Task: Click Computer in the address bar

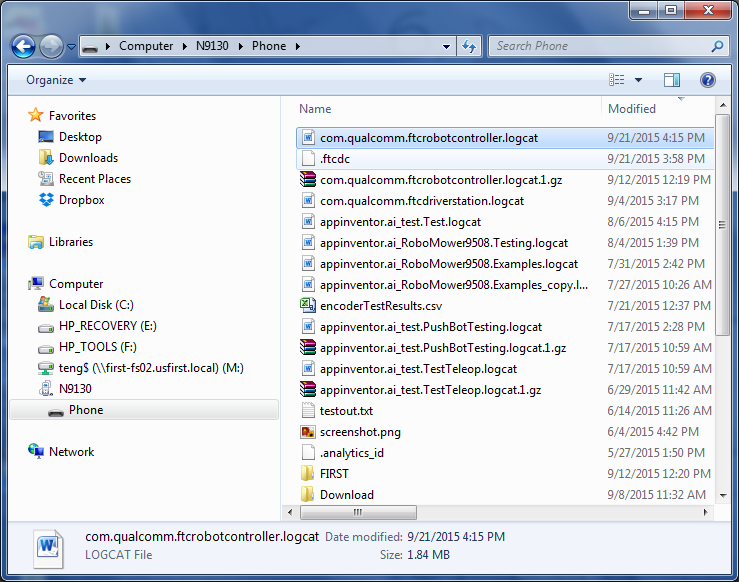Action: [x=146, y=46]
